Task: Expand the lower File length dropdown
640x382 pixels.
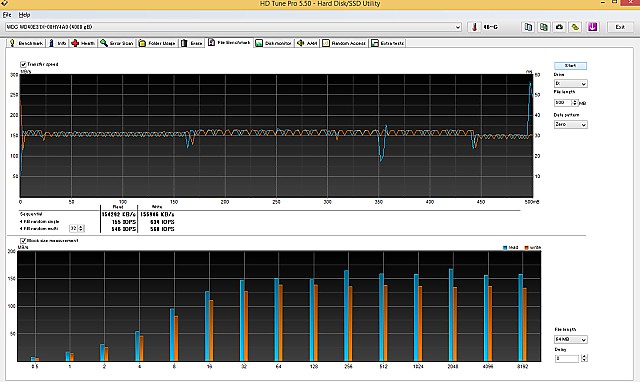Action: coord(571,339)
